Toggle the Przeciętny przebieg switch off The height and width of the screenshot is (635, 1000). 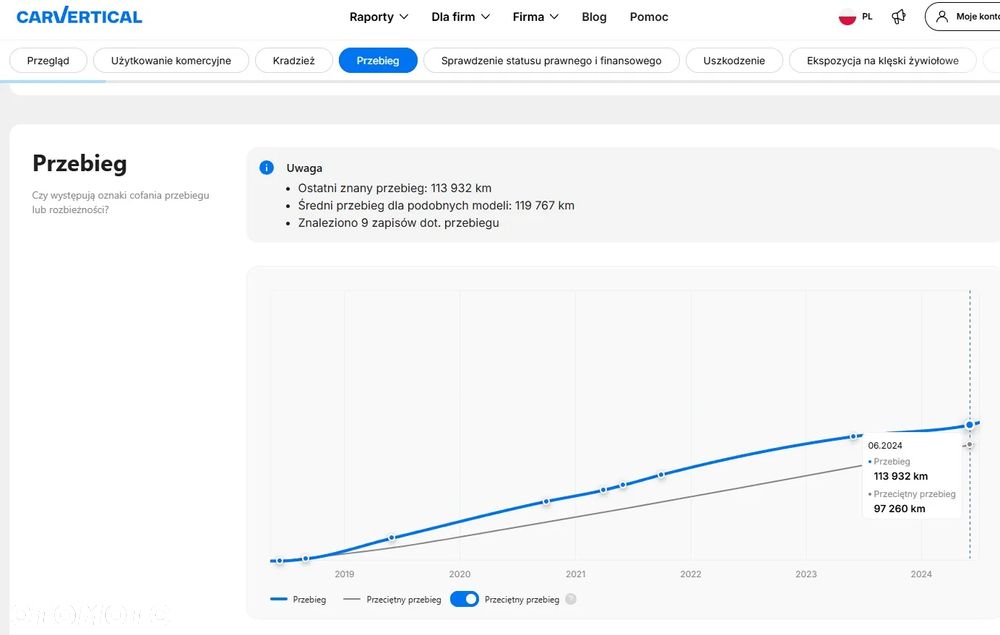[x=464, y=599]
